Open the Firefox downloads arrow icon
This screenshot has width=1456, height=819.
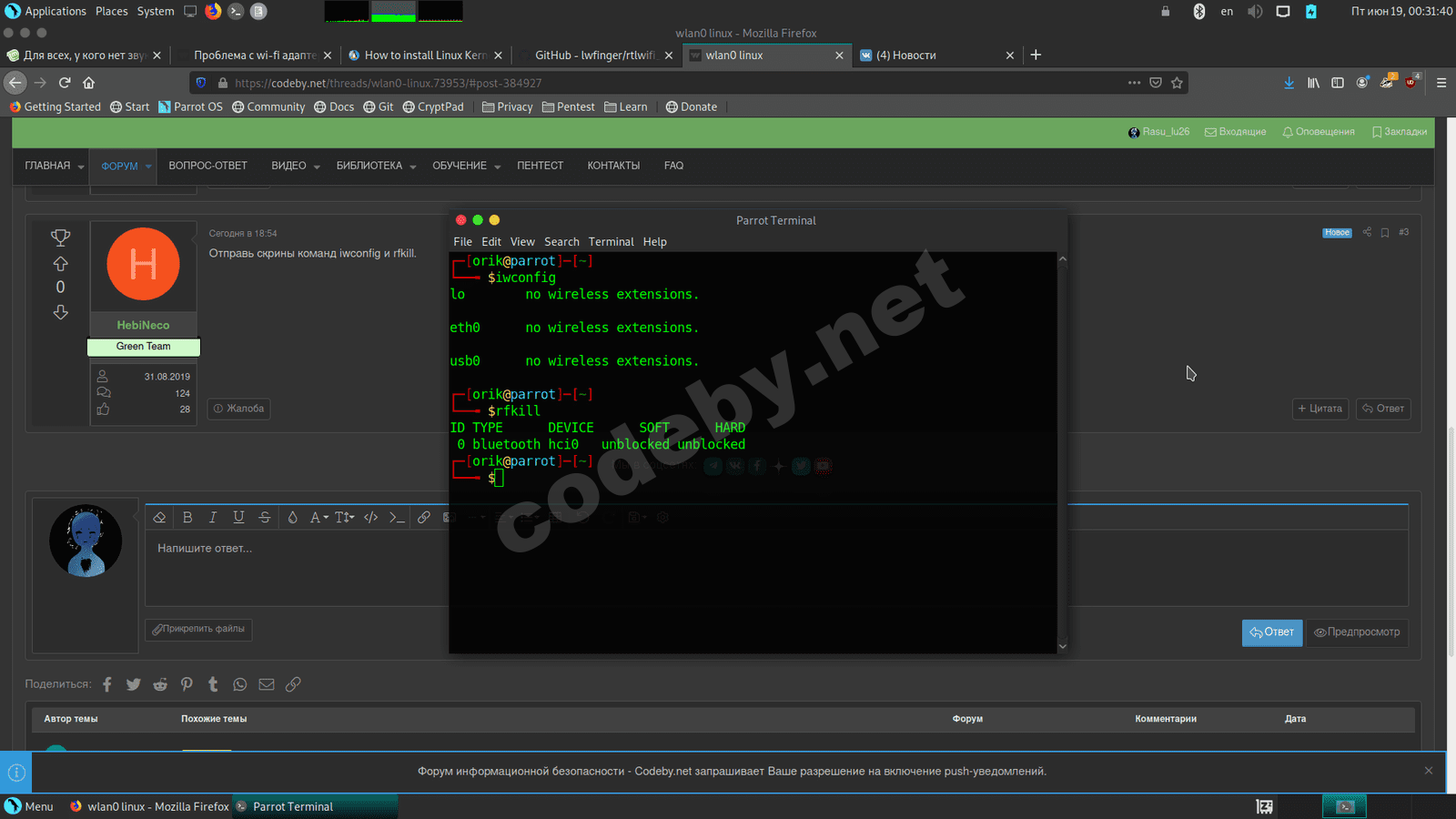(x=1289, y=83)
